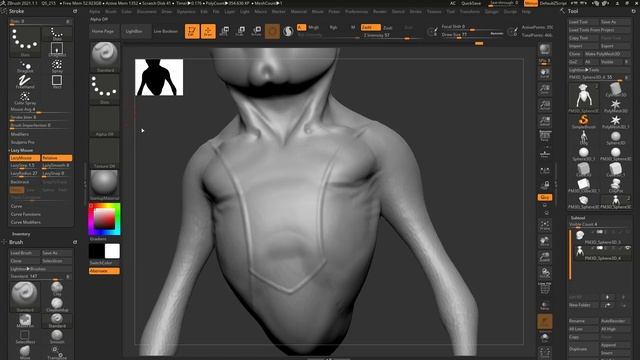Open the Transform menu
This screenshot has height=360, width=640.
tap(469, 12)
